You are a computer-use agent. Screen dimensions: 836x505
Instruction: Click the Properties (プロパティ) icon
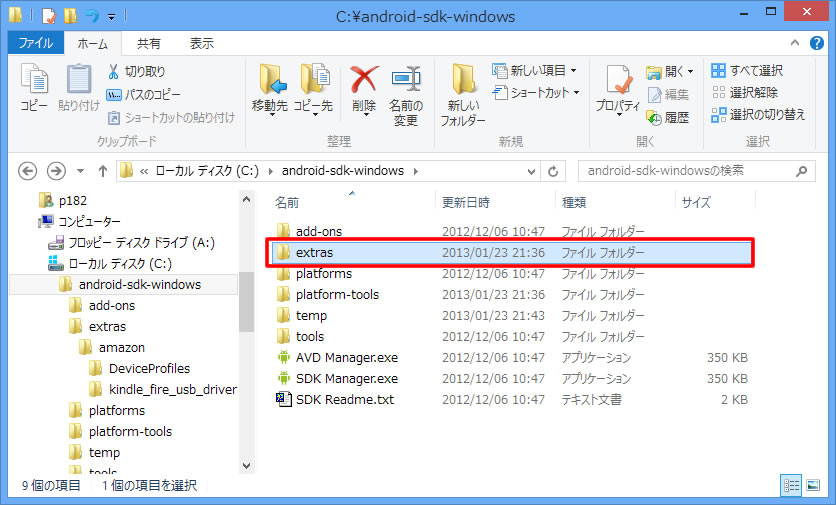point(618,80)
